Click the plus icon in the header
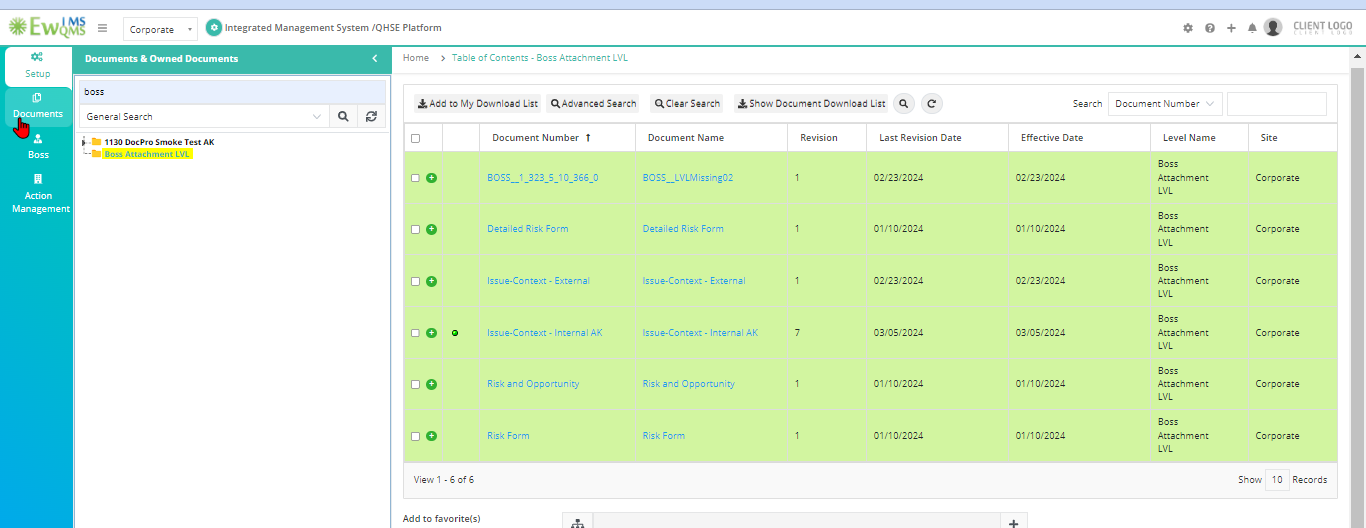Image resolution: width=1366 pixels, height=528 pixels. tap(1231, 28)
